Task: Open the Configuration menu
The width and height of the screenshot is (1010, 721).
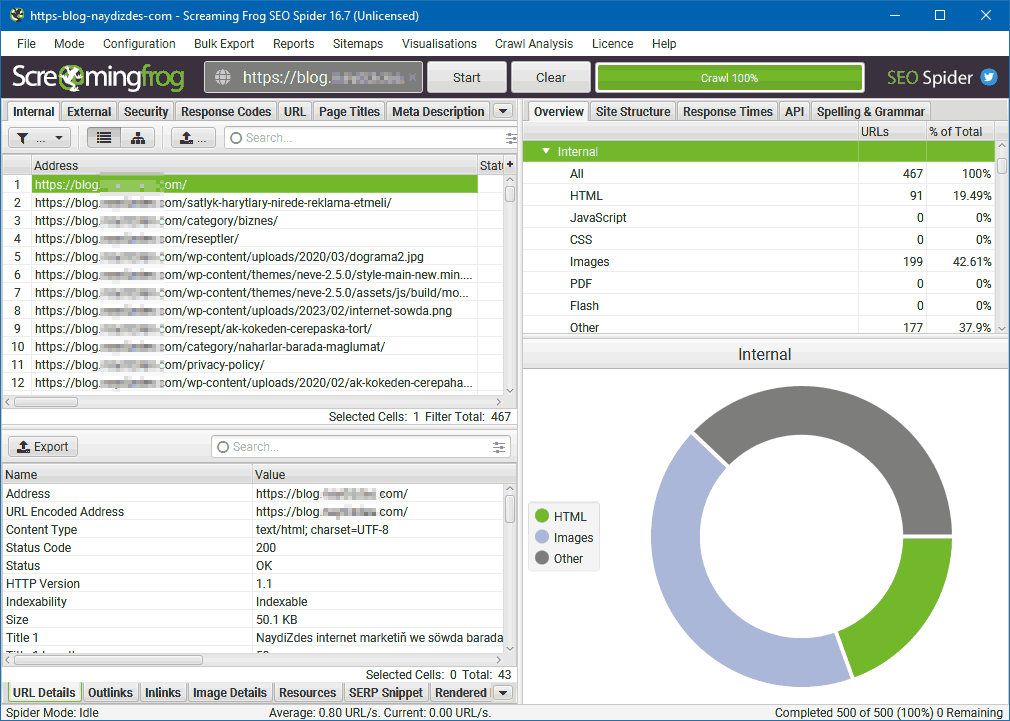Action: (x=139, y=44)
